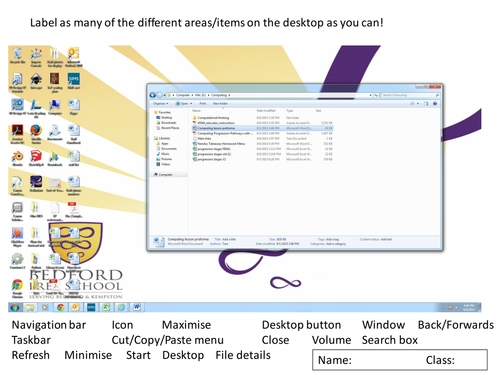Open Excel from the taskbar
Screen dimensions: 500x375
pos(106,307)
